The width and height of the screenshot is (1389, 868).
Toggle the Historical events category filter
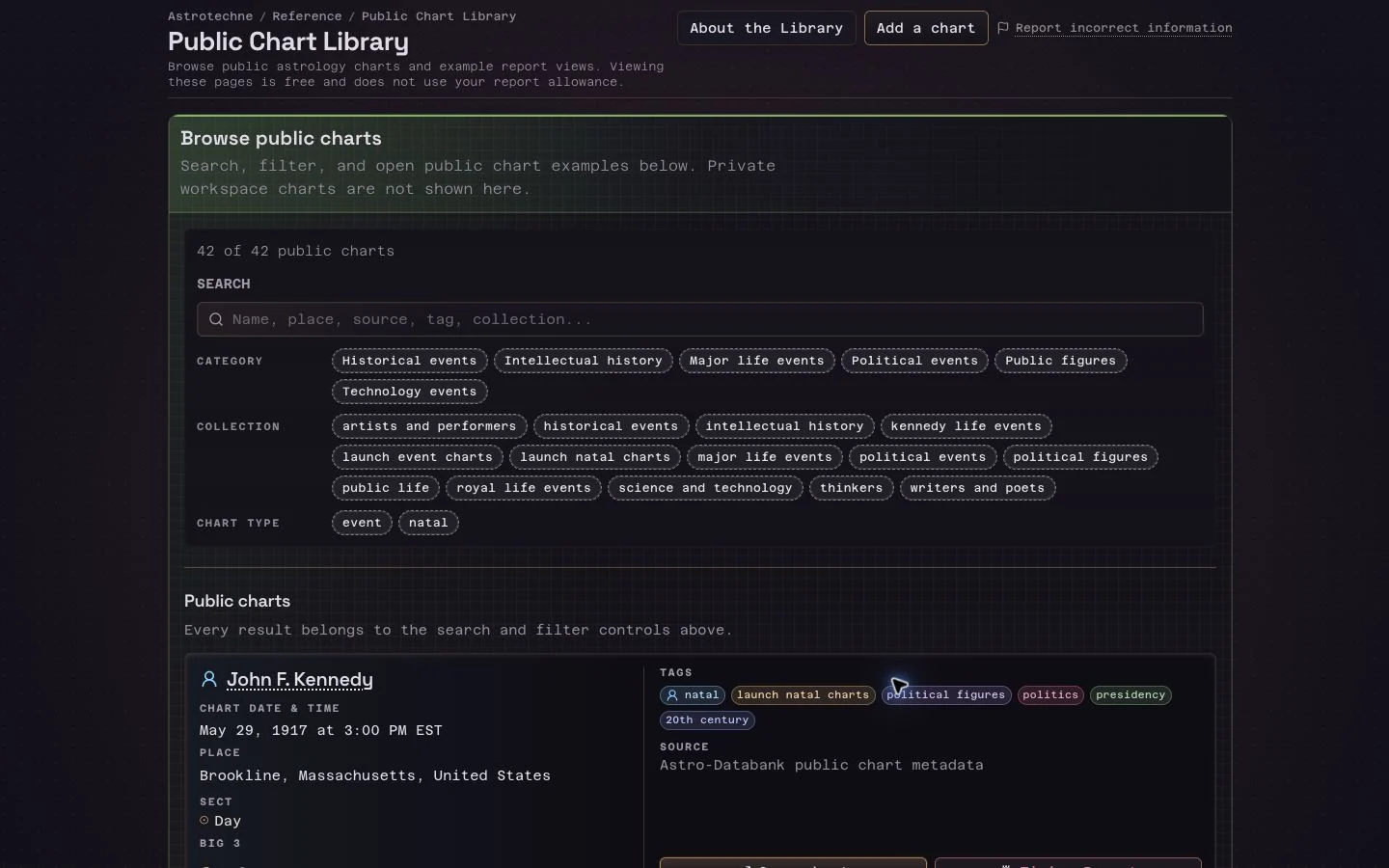click(x=410, y=361)
